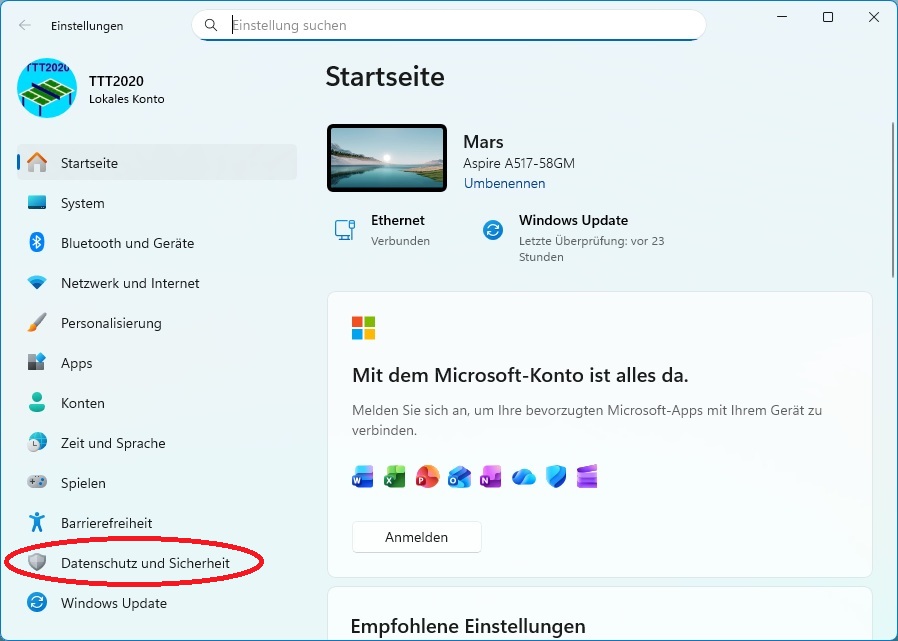
Task: Click the purple Clipchamp app icon
Action: click(x=587, y=477)
